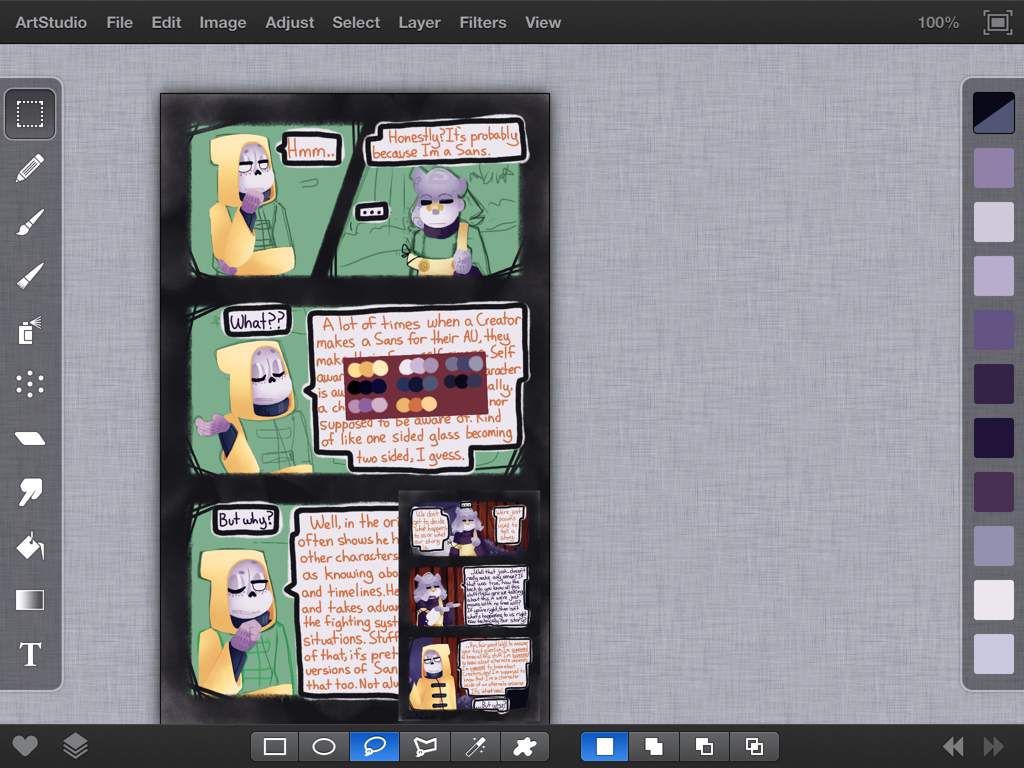The image size is (1024, 768).
Task: Open the File menu
Action: [x=120, y=22]
